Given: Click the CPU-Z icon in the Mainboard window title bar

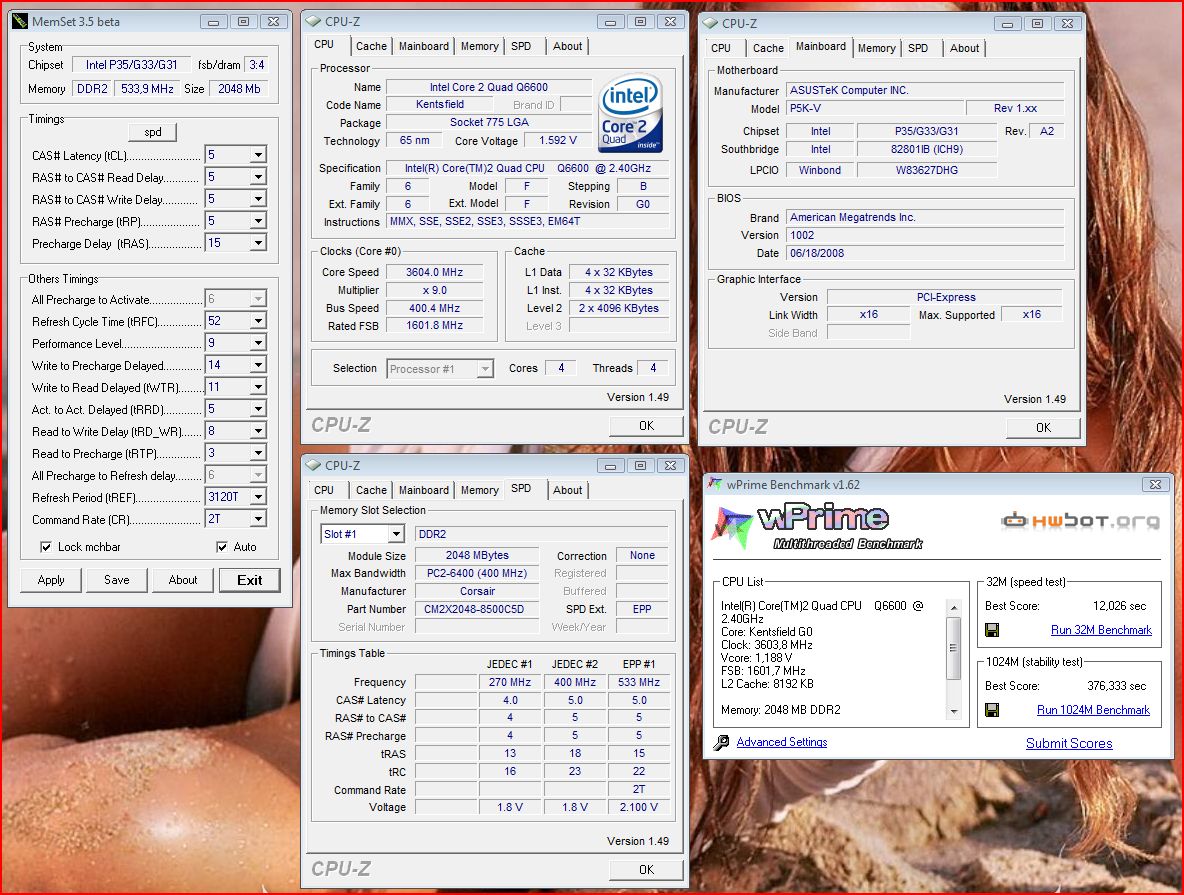Looking at the screenshot, I should (x=710, y=23).
